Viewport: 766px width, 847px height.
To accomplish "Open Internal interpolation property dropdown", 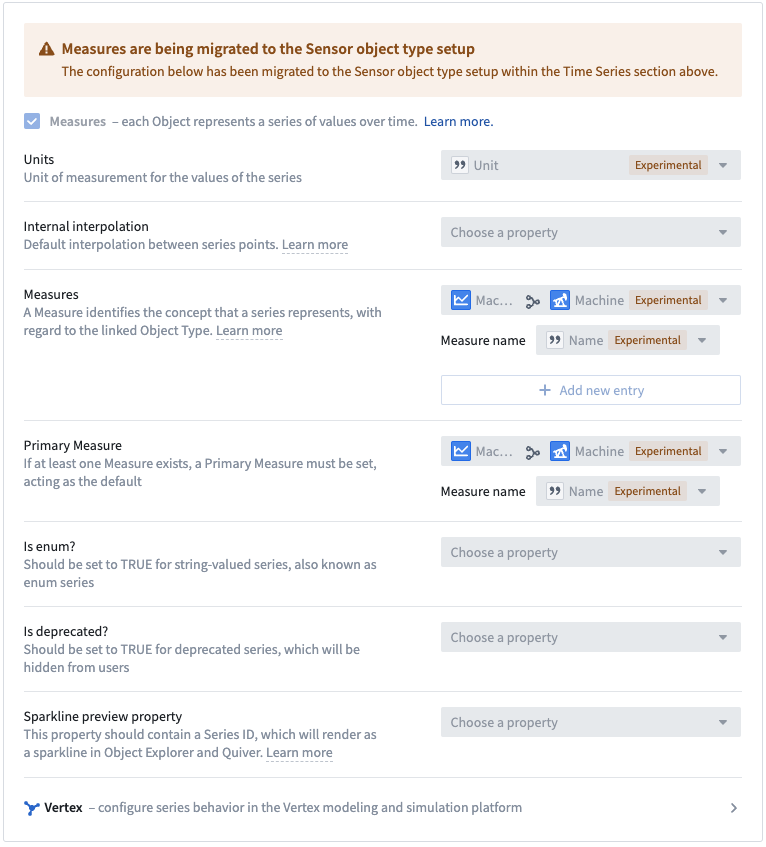I will click(x=590, y=232).
